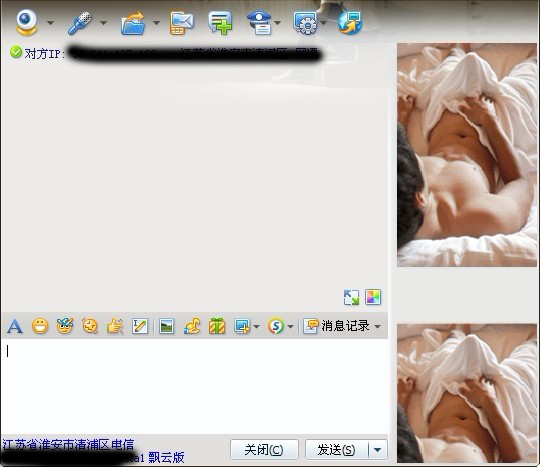Click the contact's upper avatar picture

(467, 155)
